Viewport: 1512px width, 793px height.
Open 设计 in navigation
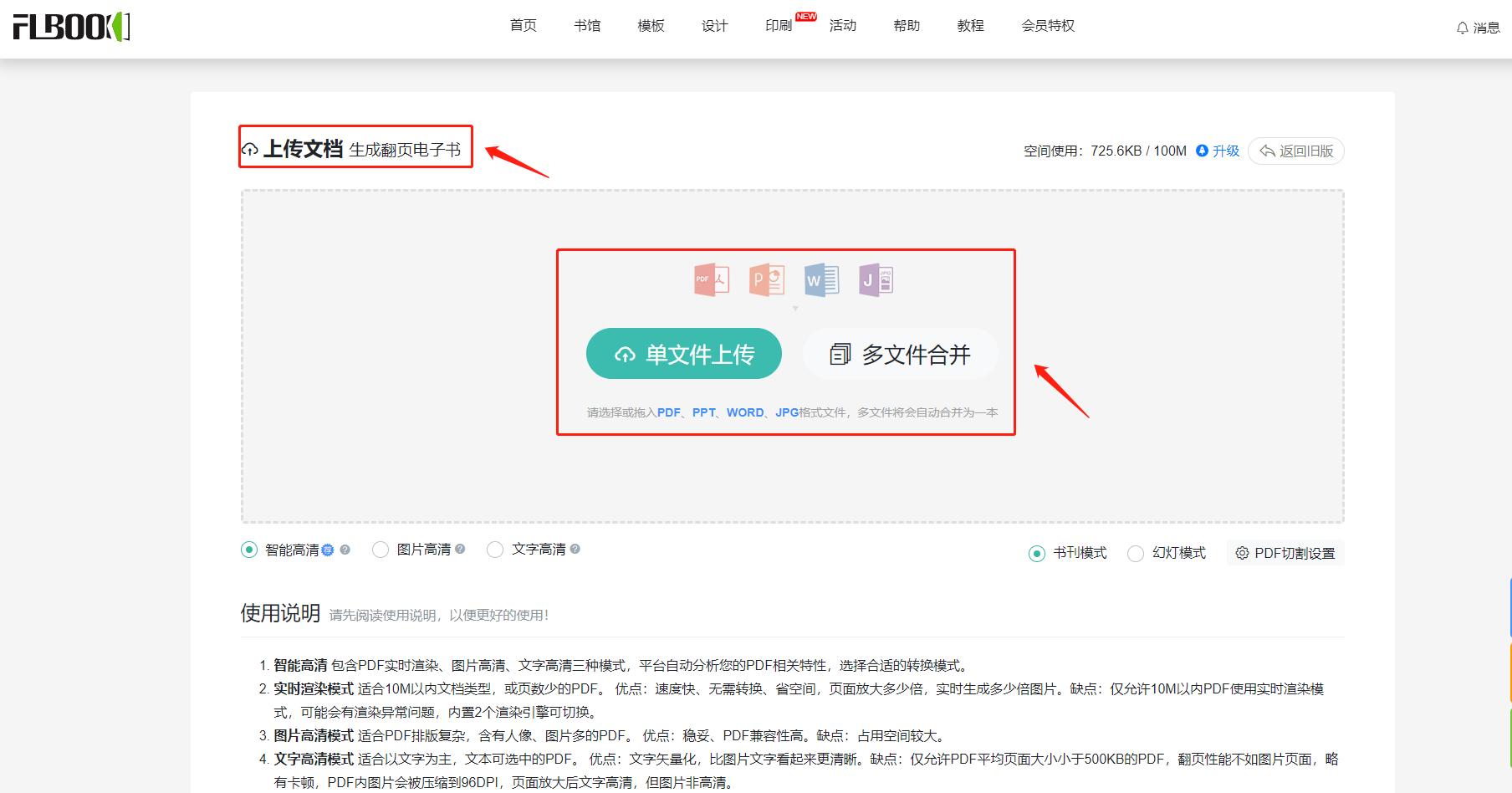715,26
